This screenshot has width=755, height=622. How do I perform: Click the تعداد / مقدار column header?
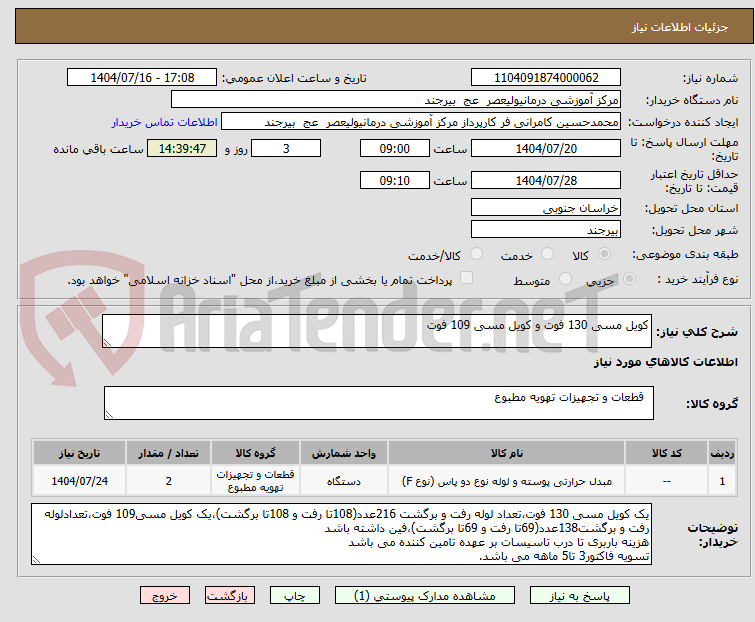click(x=168, y=453)
